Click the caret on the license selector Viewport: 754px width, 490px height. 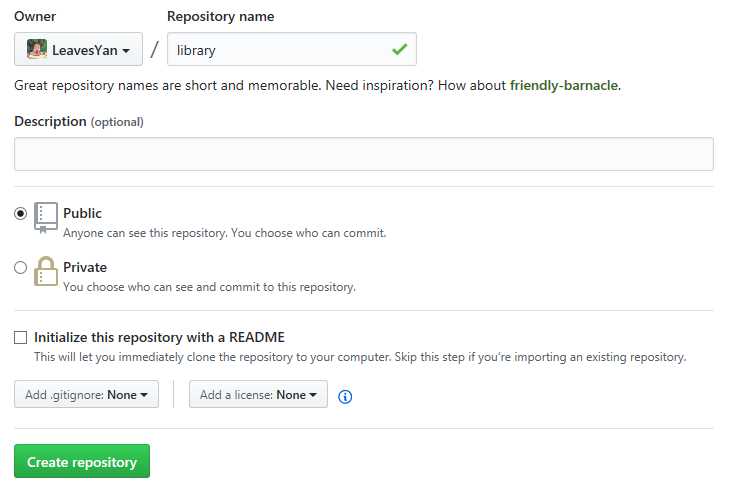(313, 395)
